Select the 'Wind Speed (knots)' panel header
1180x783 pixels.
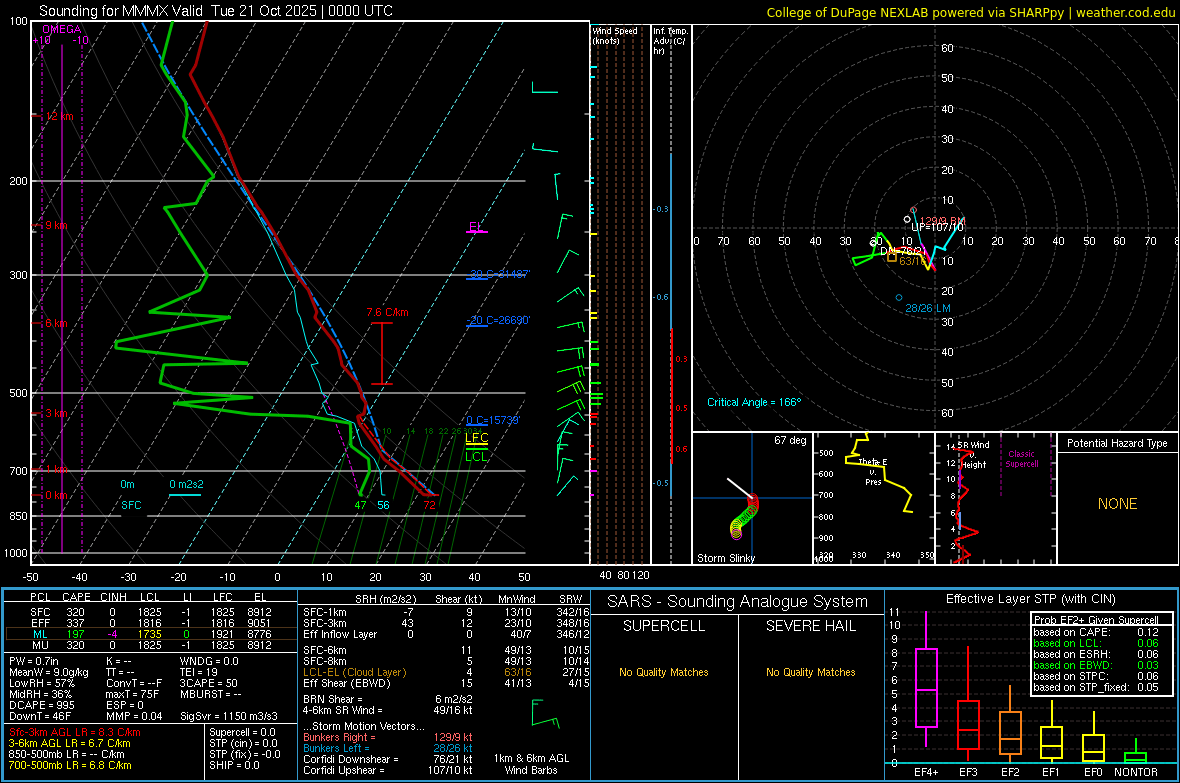(615, 35)
